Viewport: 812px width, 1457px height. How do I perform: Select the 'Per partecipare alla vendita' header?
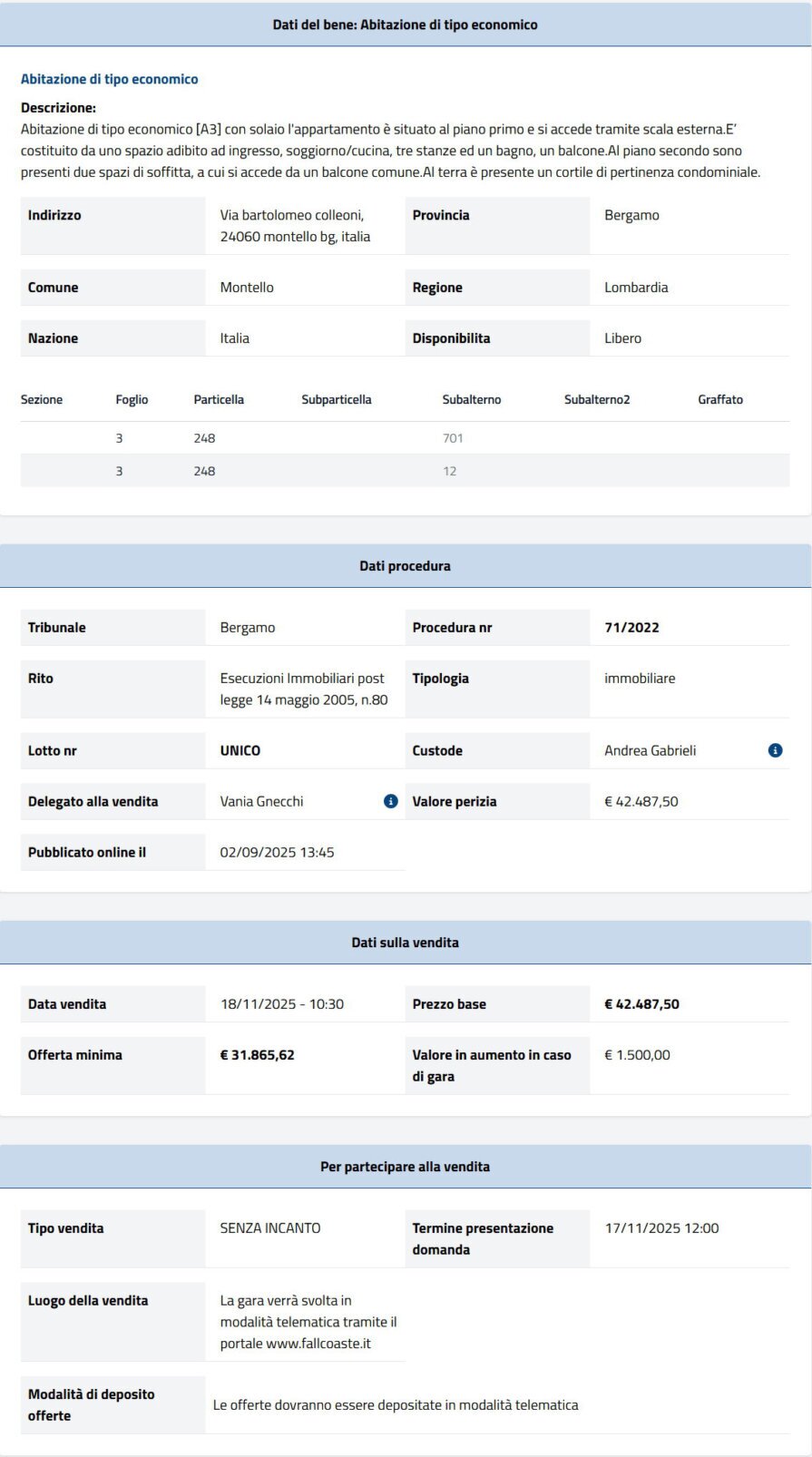click(x=405, y=1166)
